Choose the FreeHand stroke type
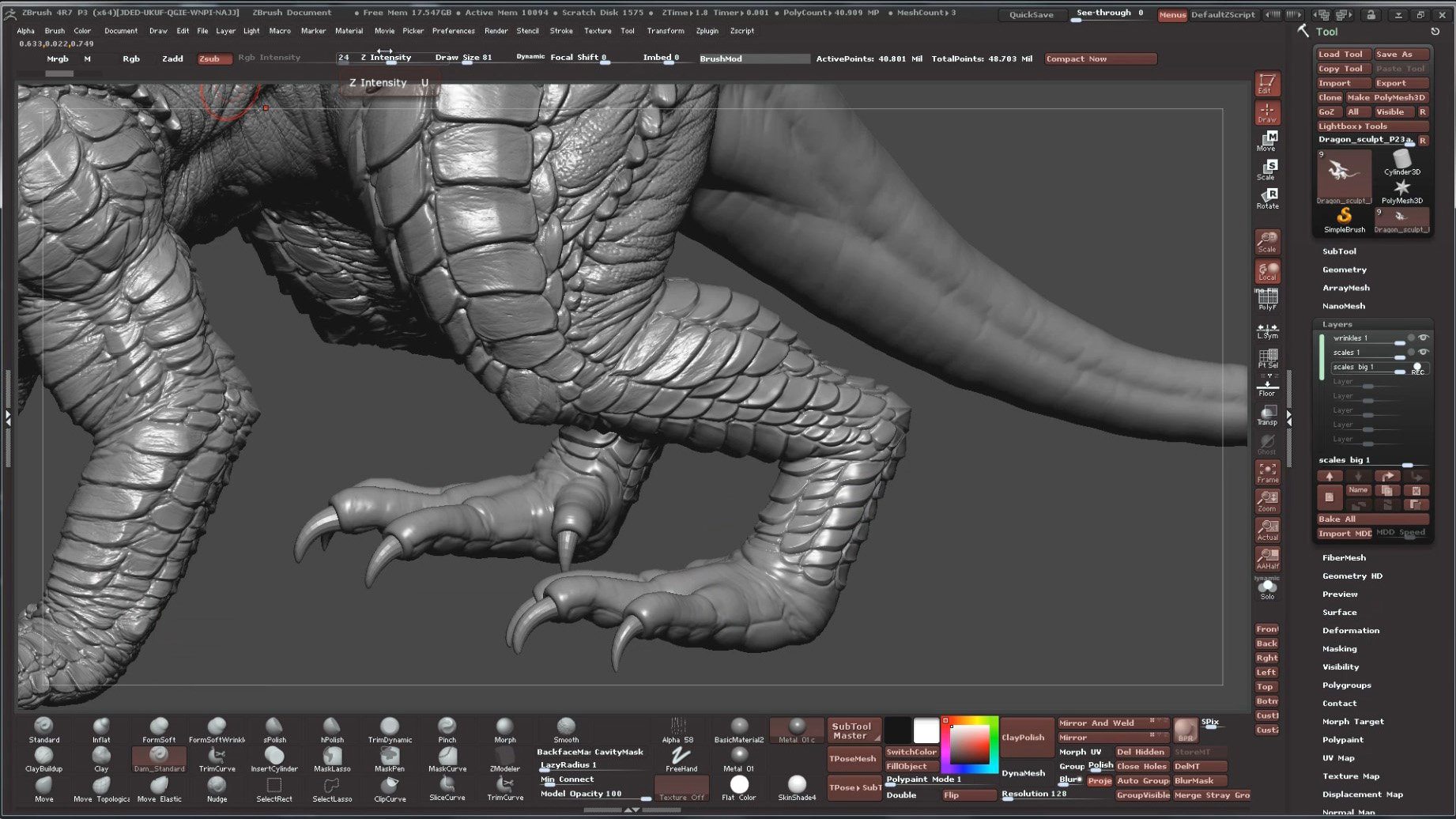 coord(681,759)
